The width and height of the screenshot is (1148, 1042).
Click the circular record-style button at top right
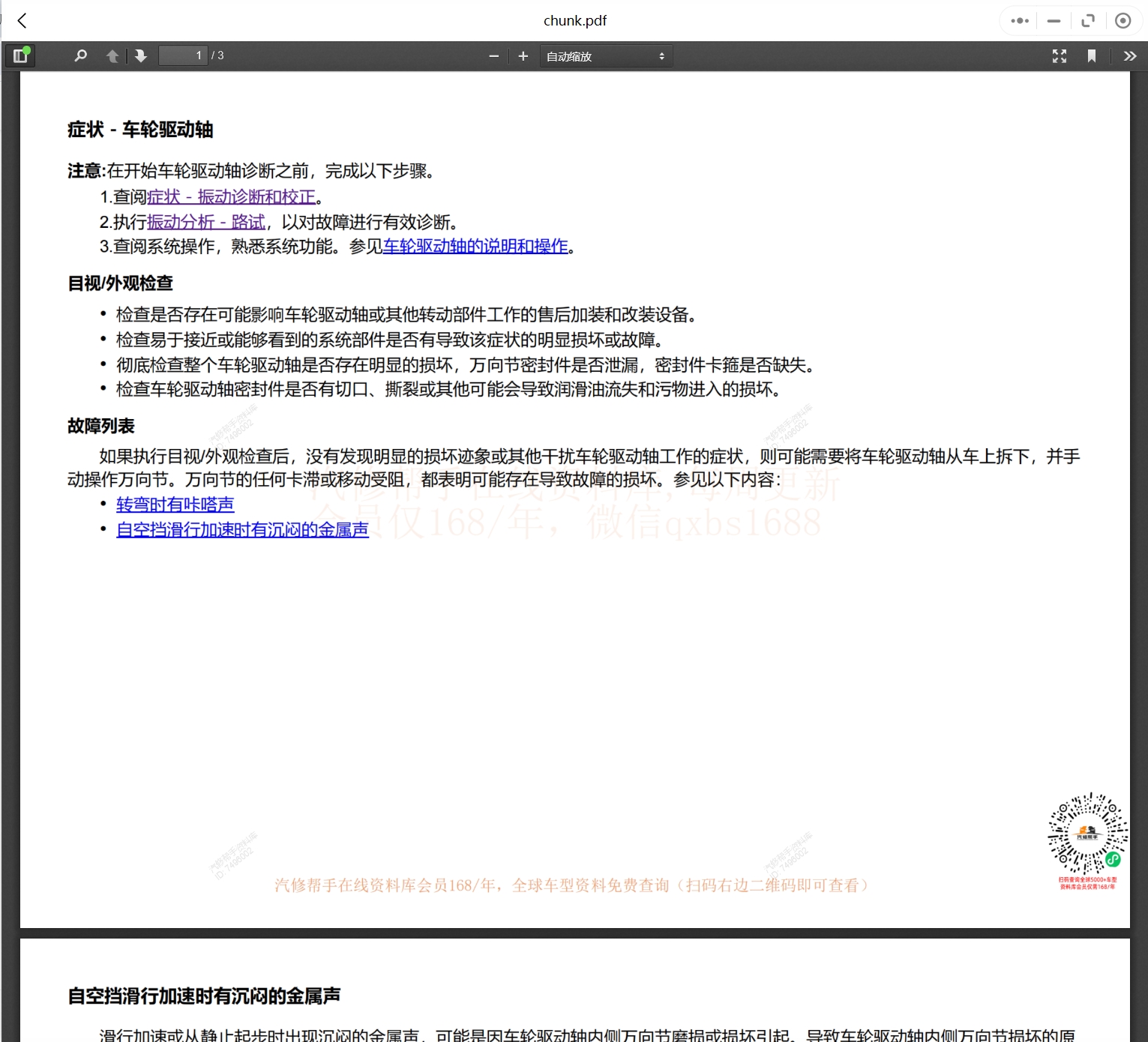click(x=1123, y=20)
